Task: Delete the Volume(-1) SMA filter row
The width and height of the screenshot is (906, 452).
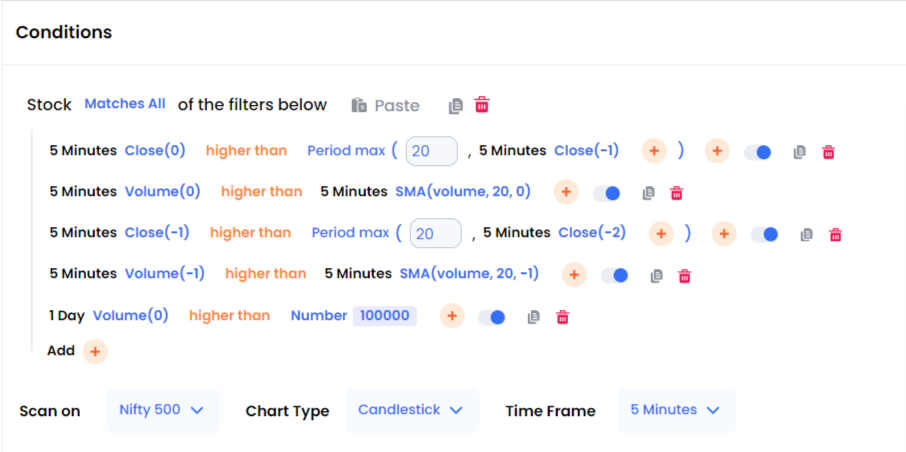Action: [x=685, y=276]
